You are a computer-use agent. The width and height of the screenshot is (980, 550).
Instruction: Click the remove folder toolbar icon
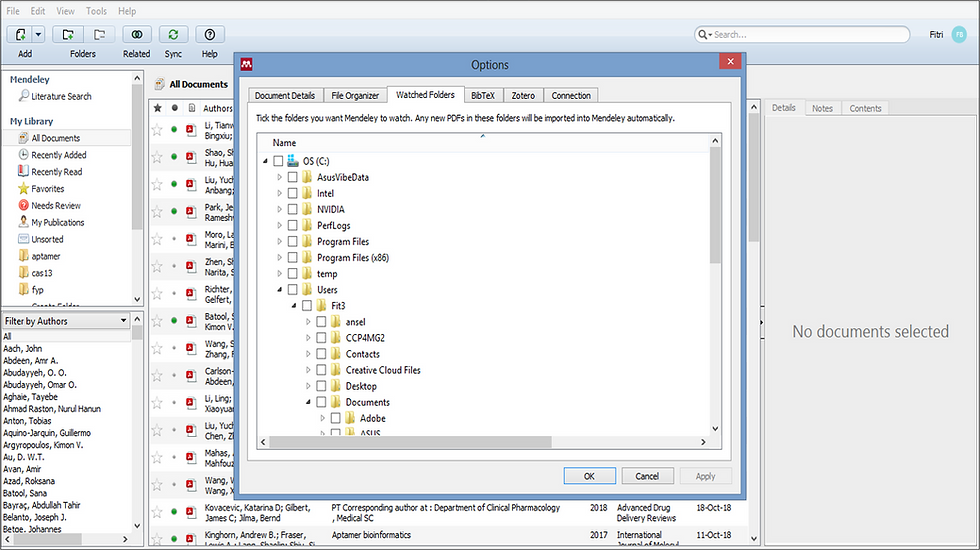pyautogui.click(x=99, y=35)
